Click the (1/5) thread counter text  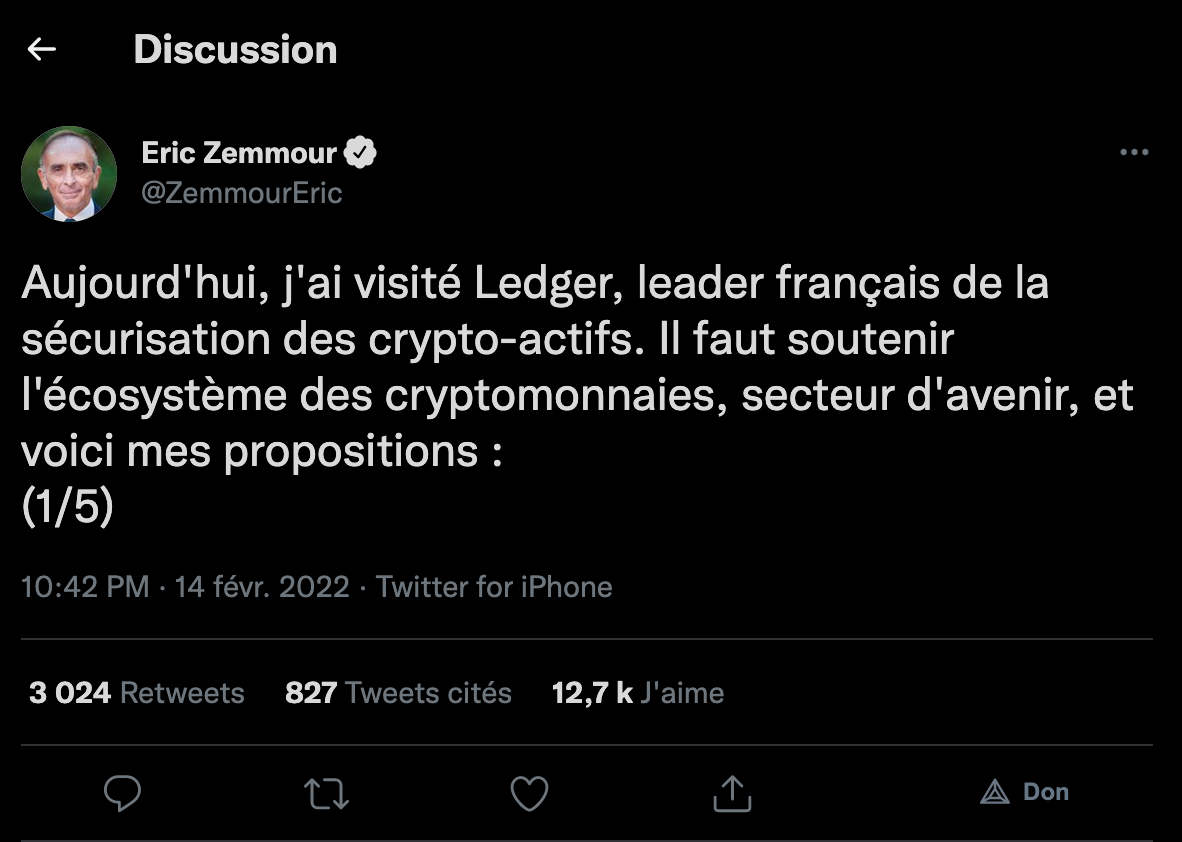(67, 508)
